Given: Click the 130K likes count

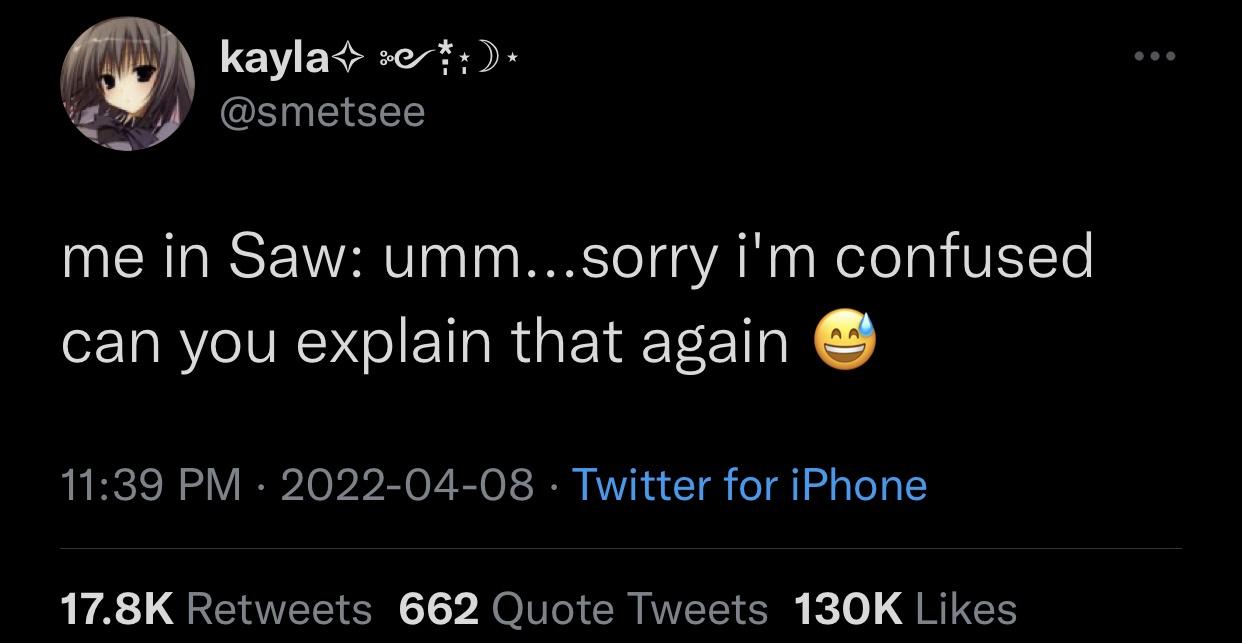Looking at the screenshot, I should click(846, 608).
